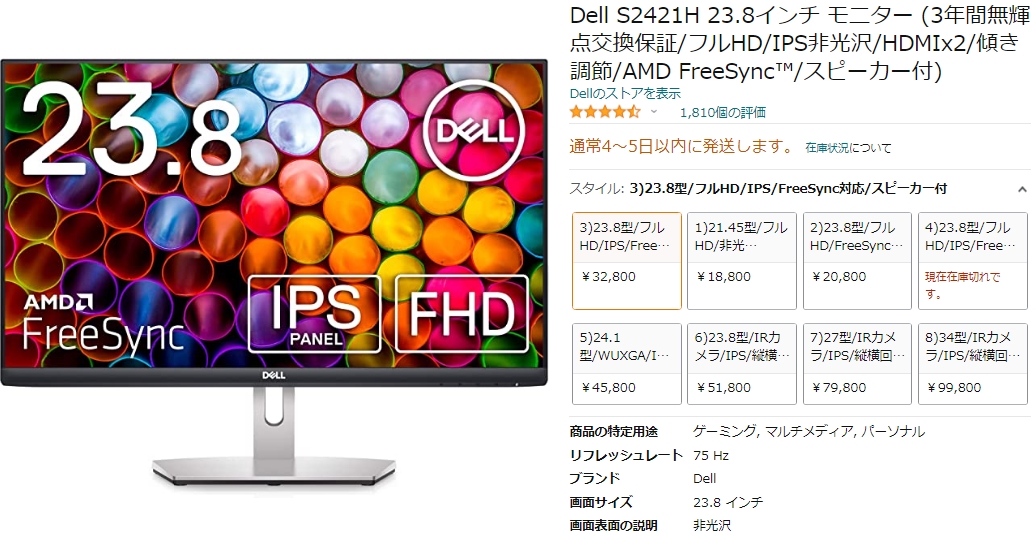Select the 2)23.8型 ￥20,800 style option

(x=857, y=260)
